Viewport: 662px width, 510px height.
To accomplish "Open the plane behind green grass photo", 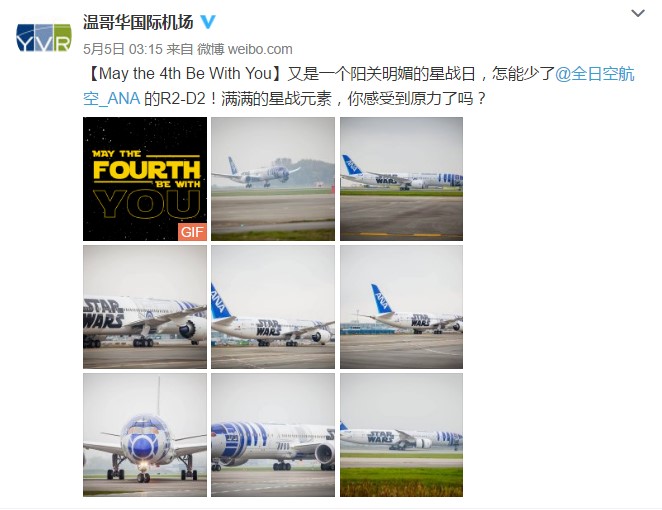I will point(401,435).
